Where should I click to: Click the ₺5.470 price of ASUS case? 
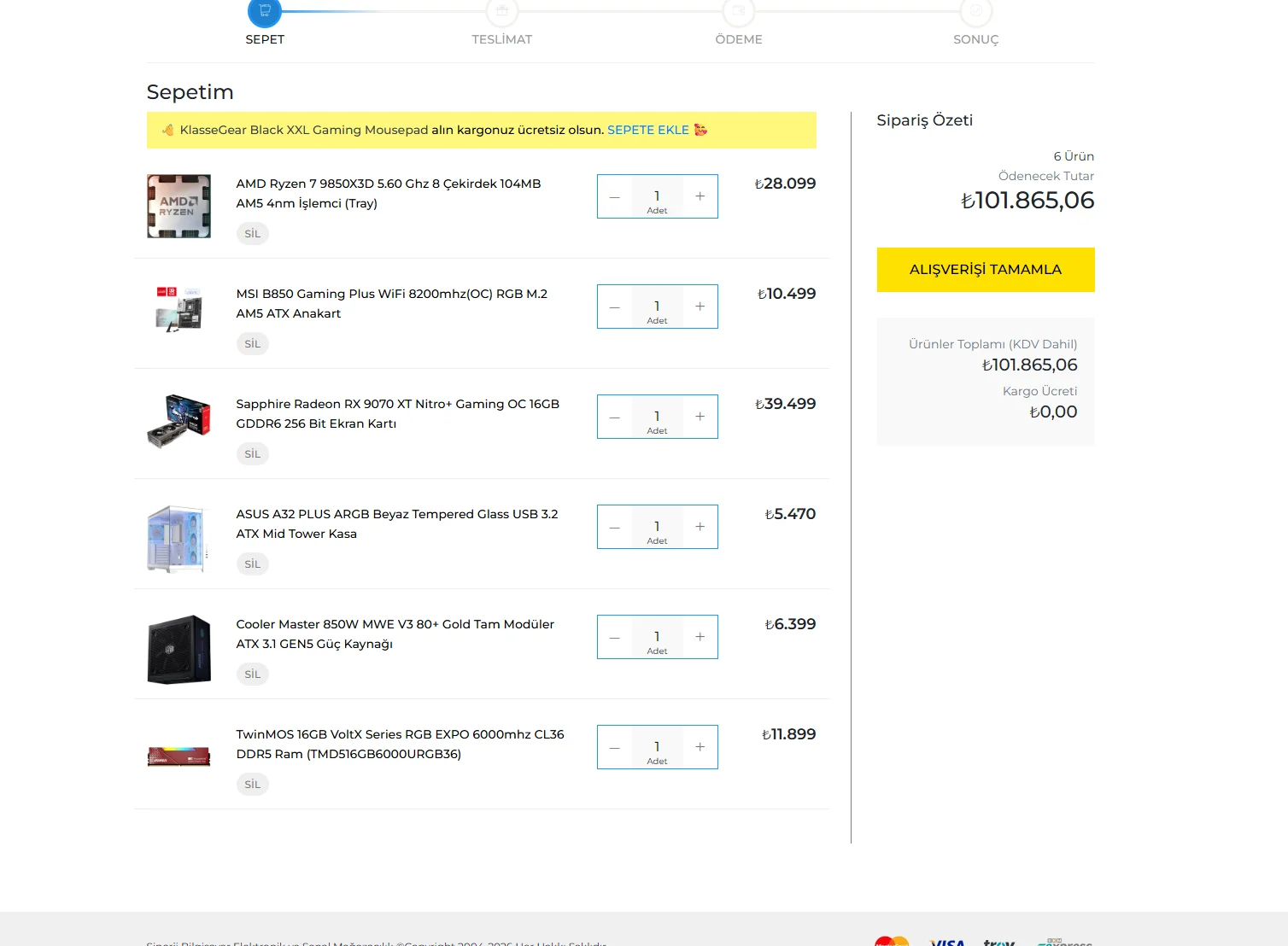790,514
